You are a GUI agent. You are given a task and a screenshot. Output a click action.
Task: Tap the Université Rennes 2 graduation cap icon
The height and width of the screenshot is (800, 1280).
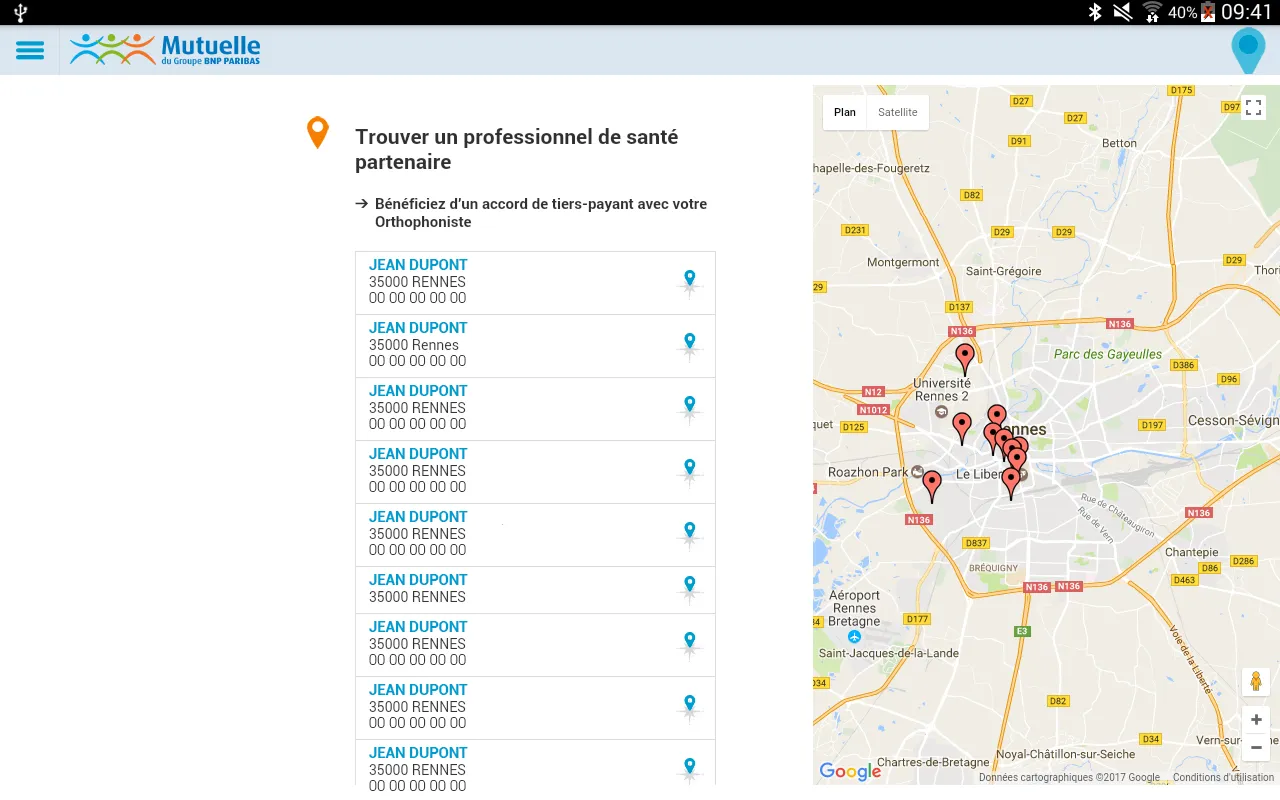click(940, 412)
